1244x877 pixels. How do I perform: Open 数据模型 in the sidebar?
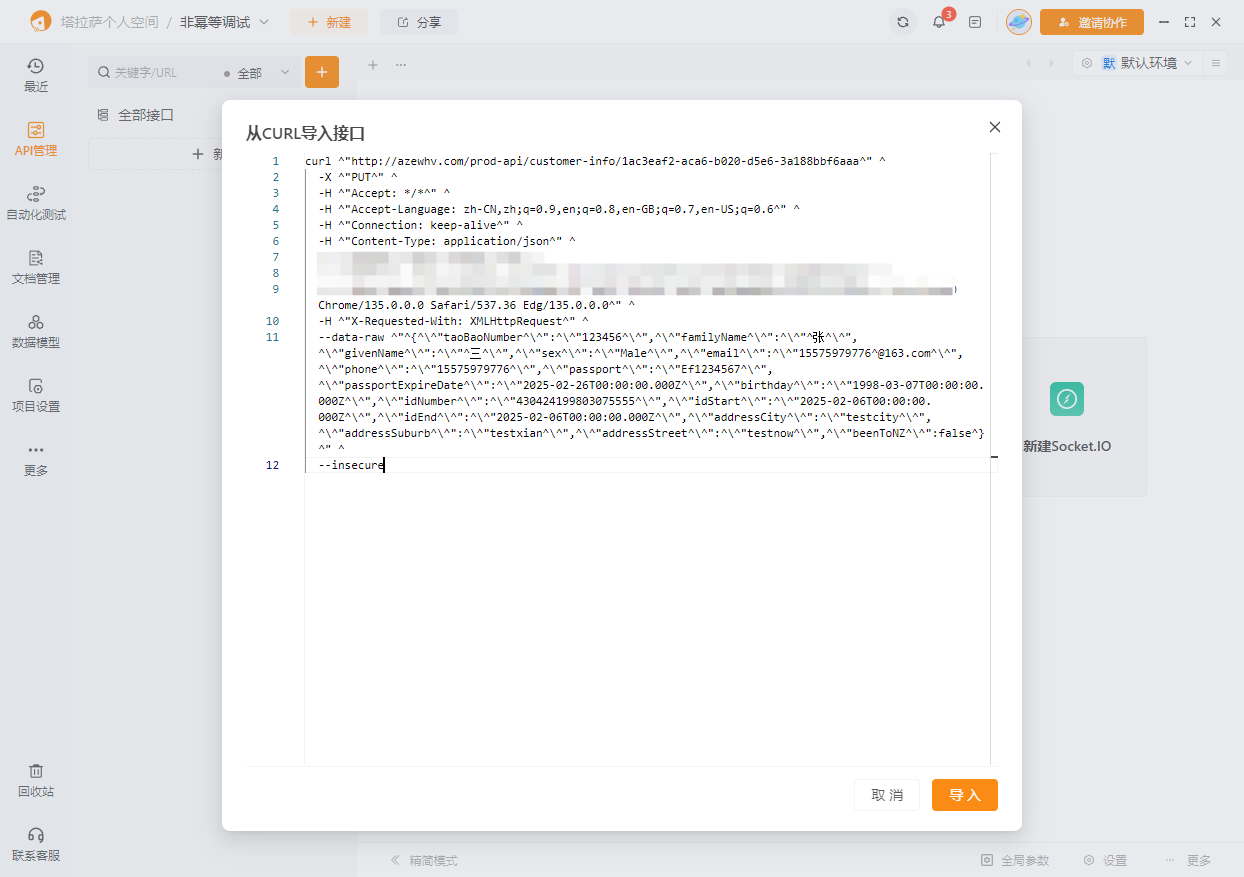pyautogui.click(x=35, y=331)
